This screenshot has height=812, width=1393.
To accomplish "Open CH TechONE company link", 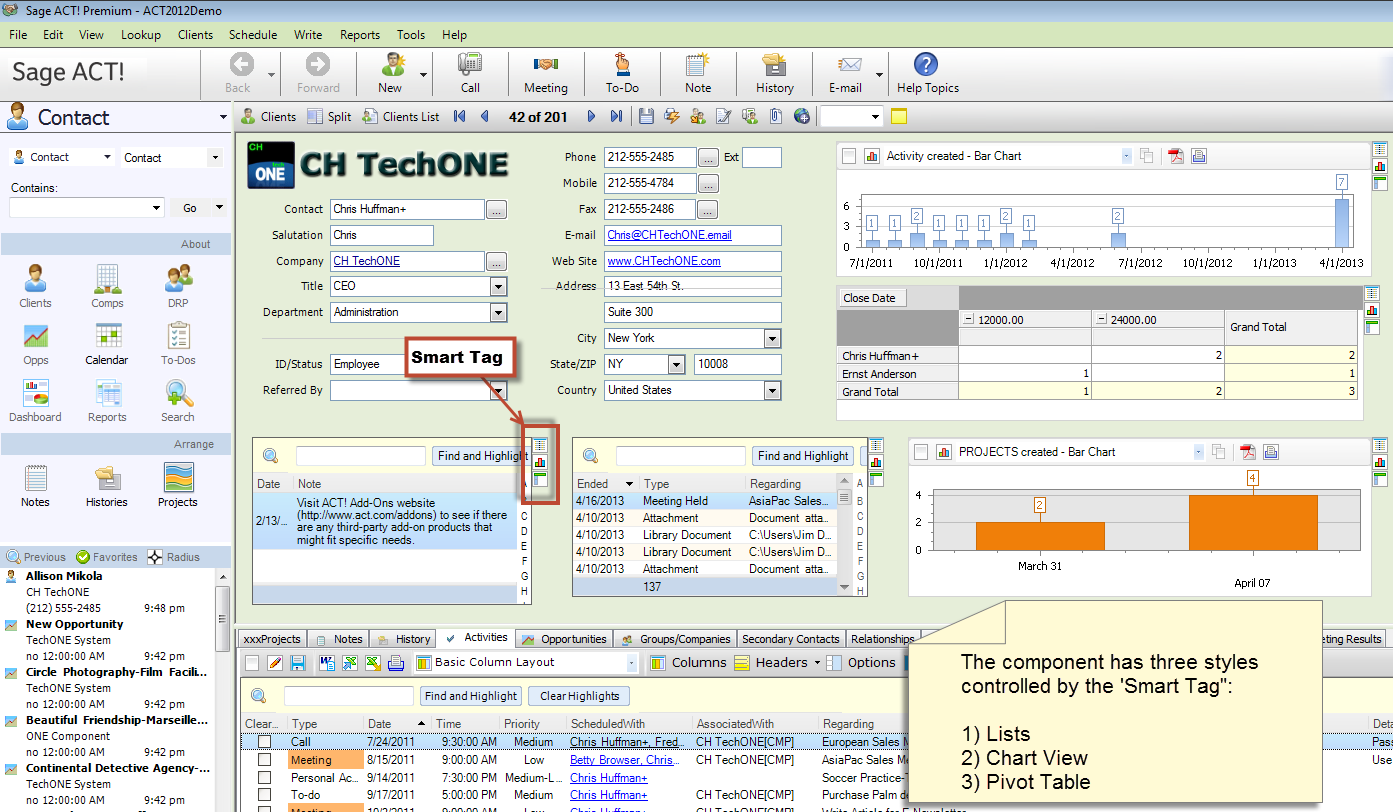I will [367, 261].
